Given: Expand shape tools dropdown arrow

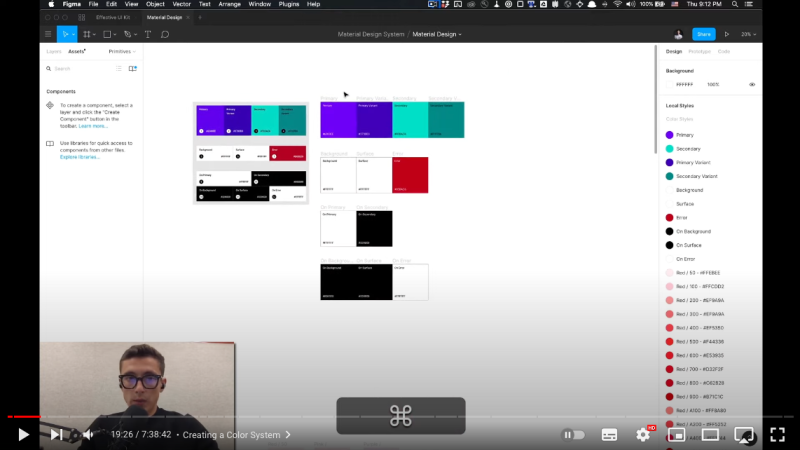Looking at the screenshot, I should click(x=115, y=35).
